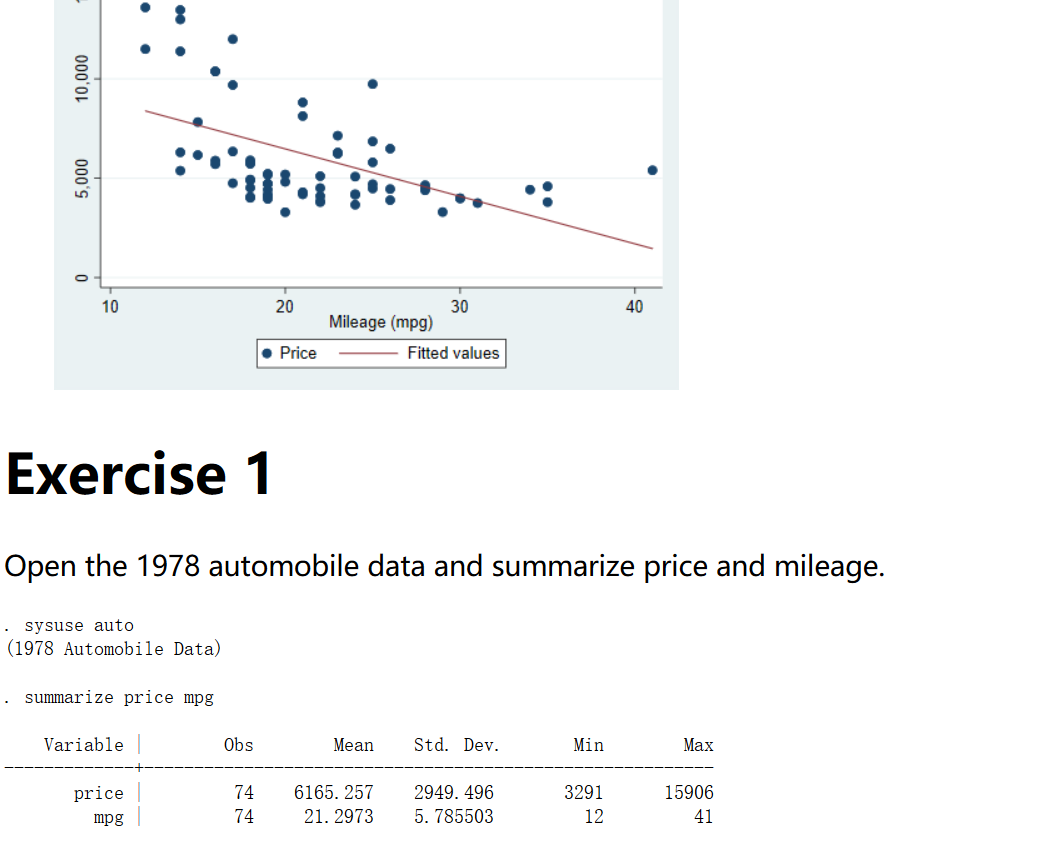Click the Std. Dev. column header
1043x846 pixels.
click(456, 745)
